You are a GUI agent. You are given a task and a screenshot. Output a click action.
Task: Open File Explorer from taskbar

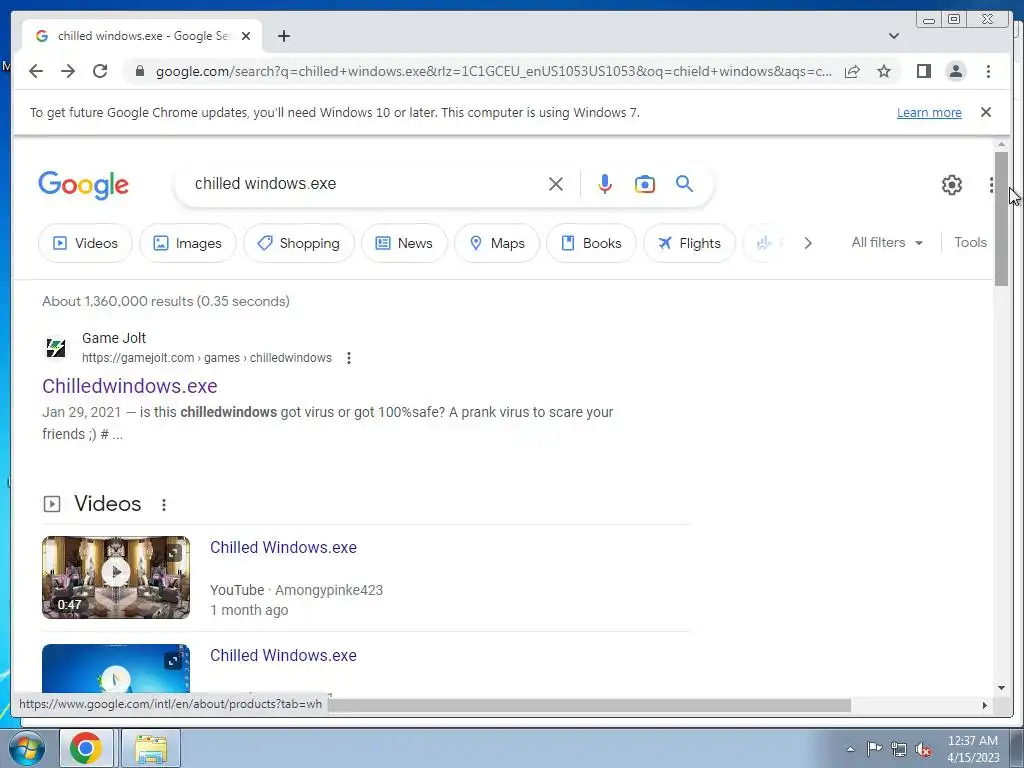[x=151, y=748]
